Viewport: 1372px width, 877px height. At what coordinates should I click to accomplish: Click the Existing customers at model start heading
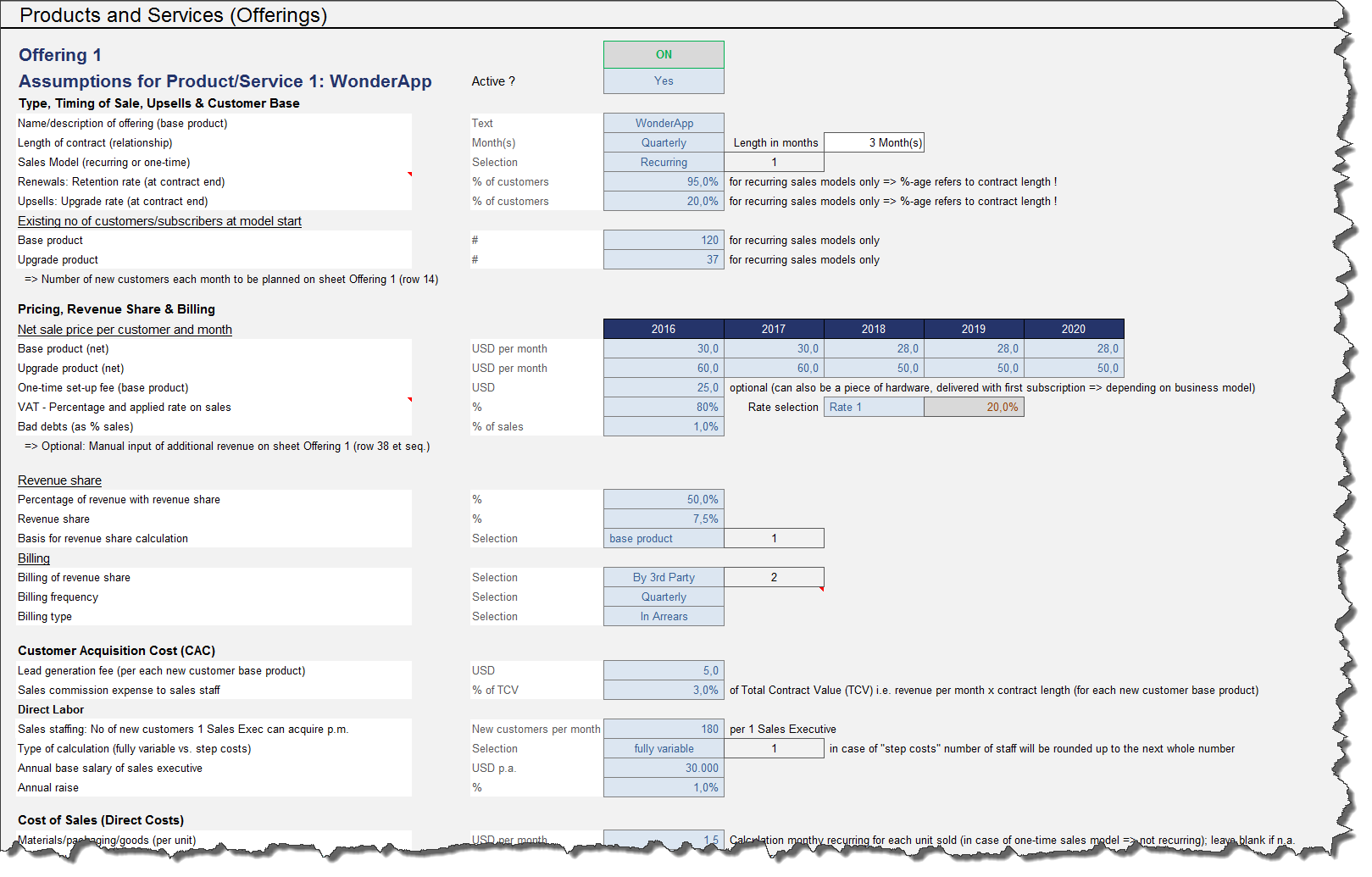158,220
